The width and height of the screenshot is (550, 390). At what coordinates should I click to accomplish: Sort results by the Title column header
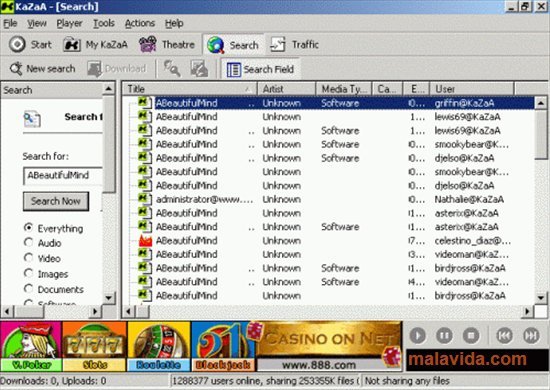tap(190, 89)
